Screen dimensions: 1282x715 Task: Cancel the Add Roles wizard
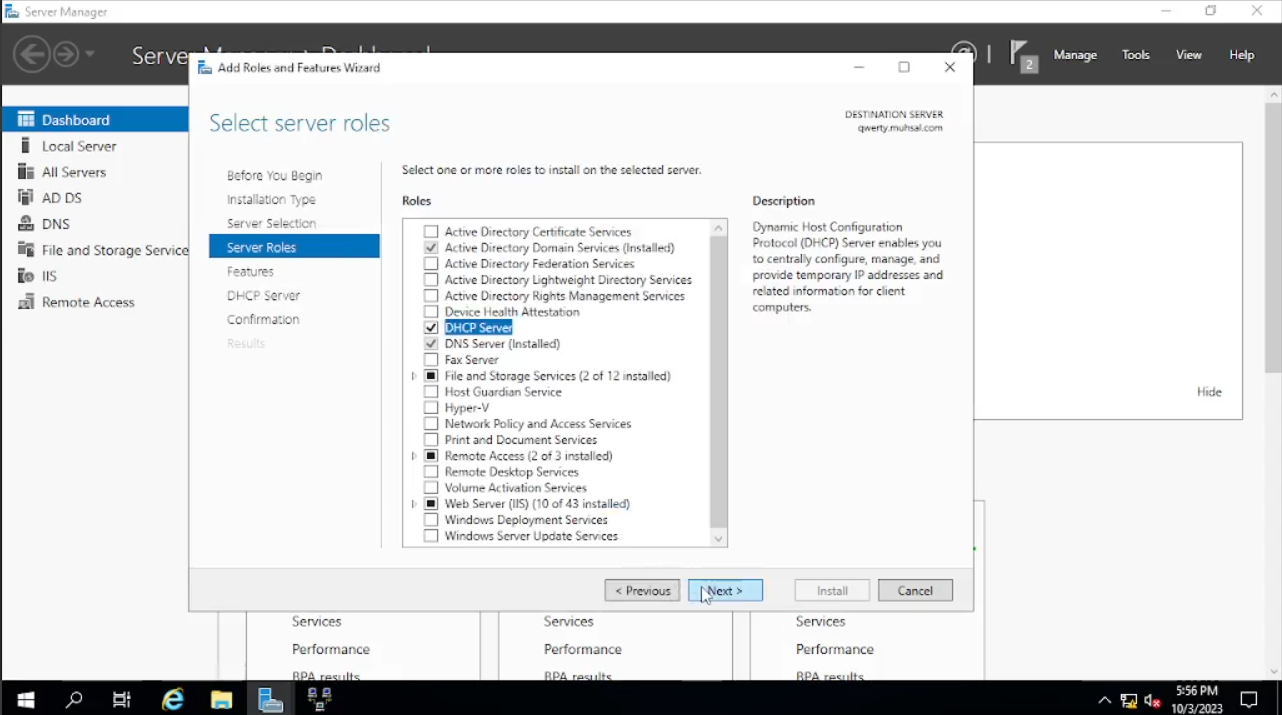pos(915,591)
